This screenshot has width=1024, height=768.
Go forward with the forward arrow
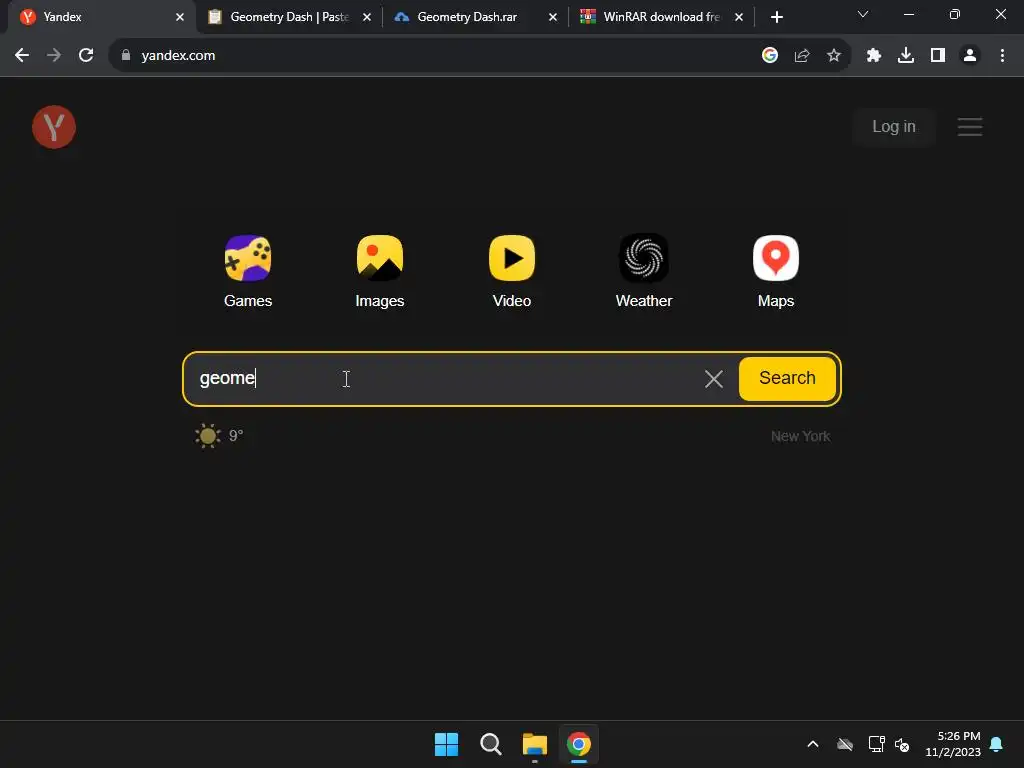[x=54, y=56]
